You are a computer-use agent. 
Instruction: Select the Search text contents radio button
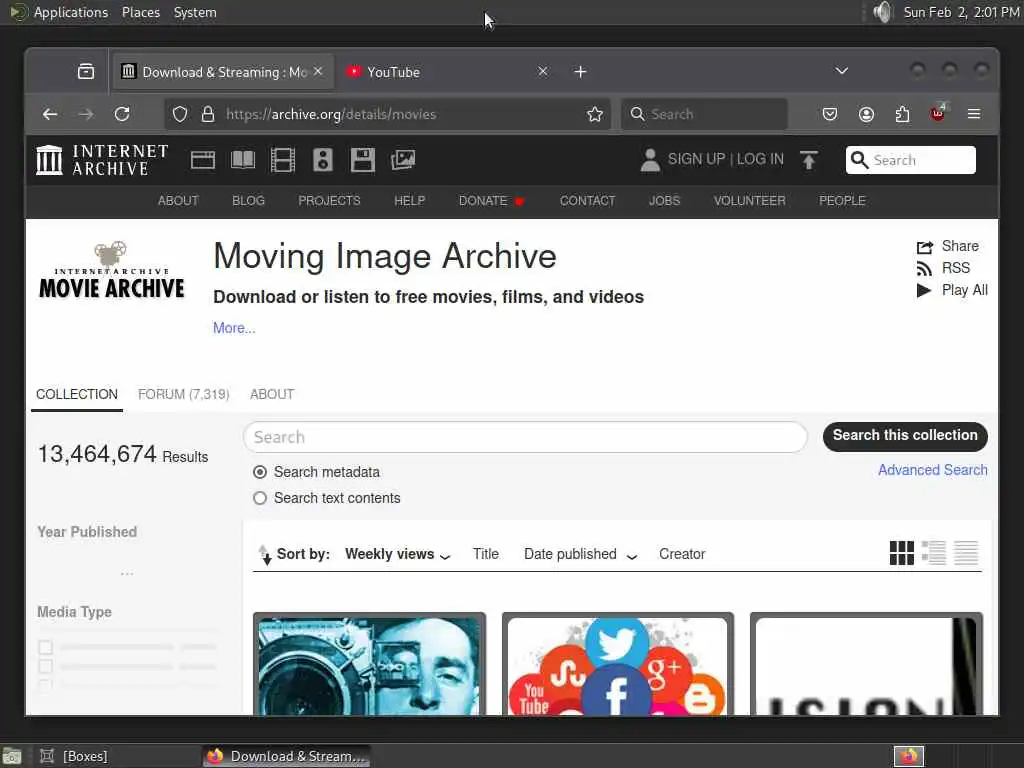260,498
